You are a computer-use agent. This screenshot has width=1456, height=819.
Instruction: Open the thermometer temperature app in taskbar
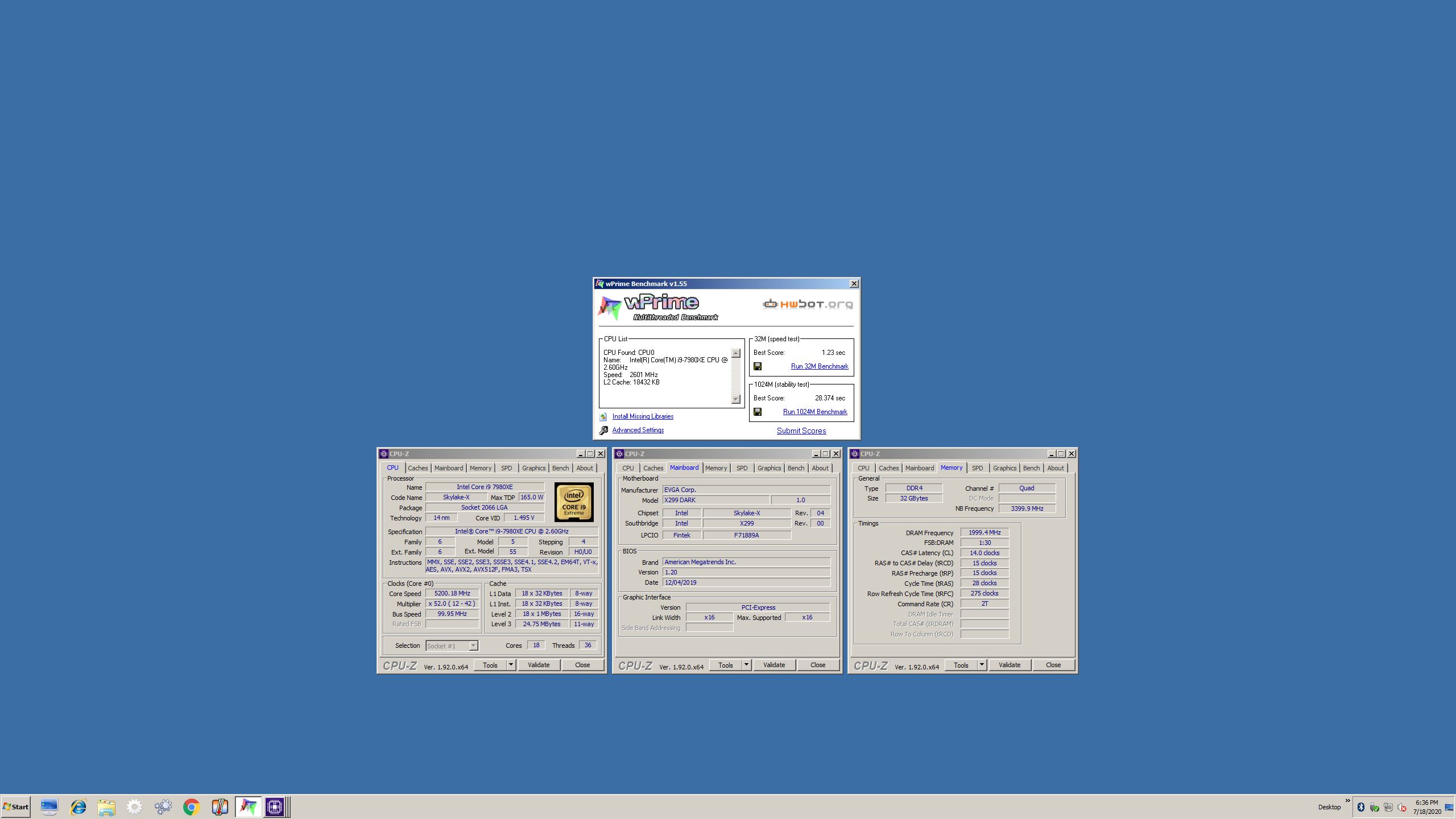point(220,806)
